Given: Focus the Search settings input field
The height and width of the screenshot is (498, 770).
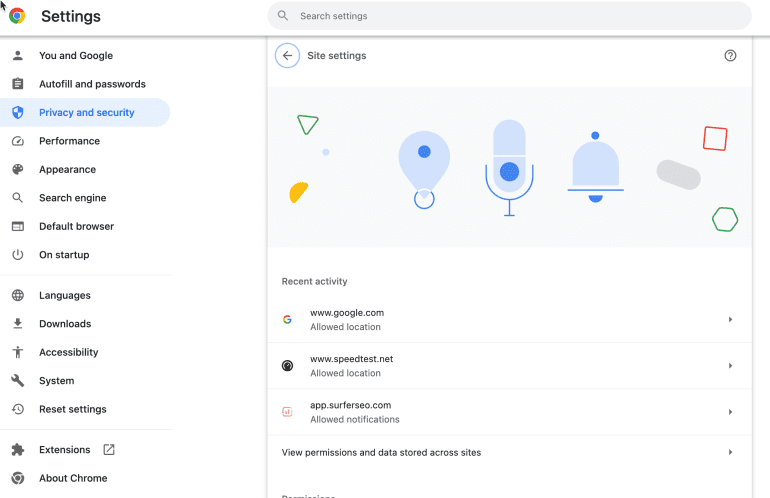Looking at the screenshot, I should coord(510,16).
